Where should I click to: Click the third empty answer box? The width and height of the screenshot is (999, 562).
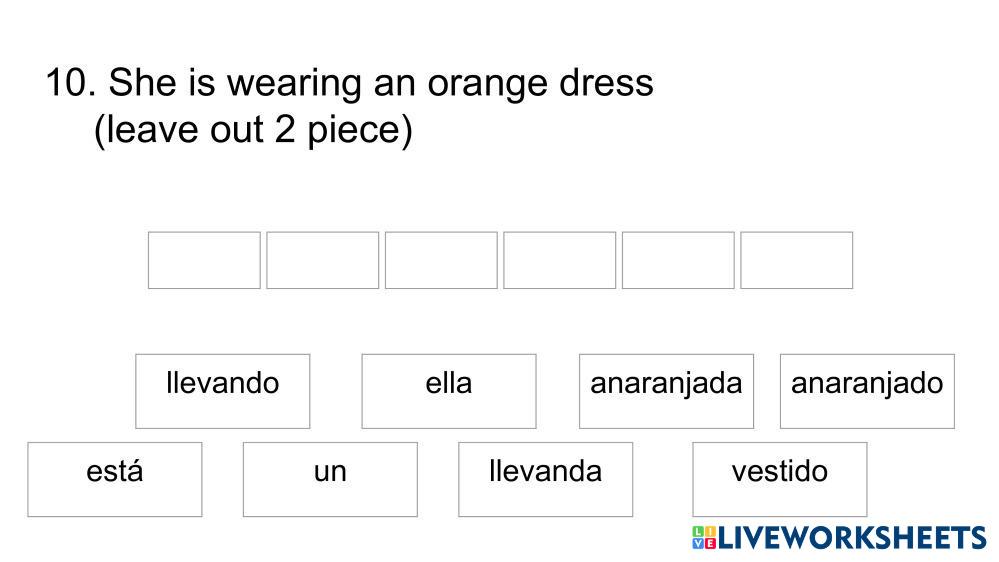pos(441,260)
